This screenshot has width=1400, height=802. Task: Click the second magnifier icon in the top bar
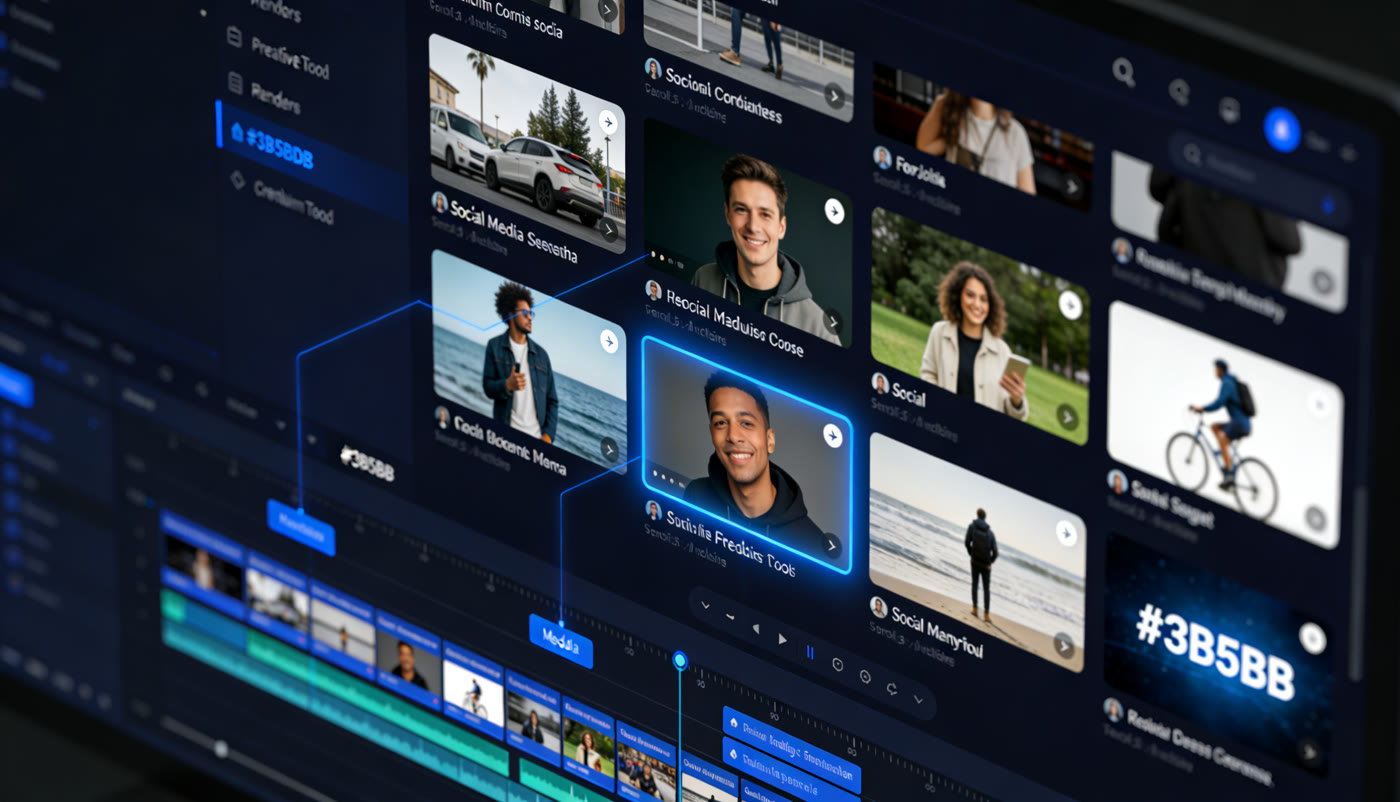(1179, 91)
